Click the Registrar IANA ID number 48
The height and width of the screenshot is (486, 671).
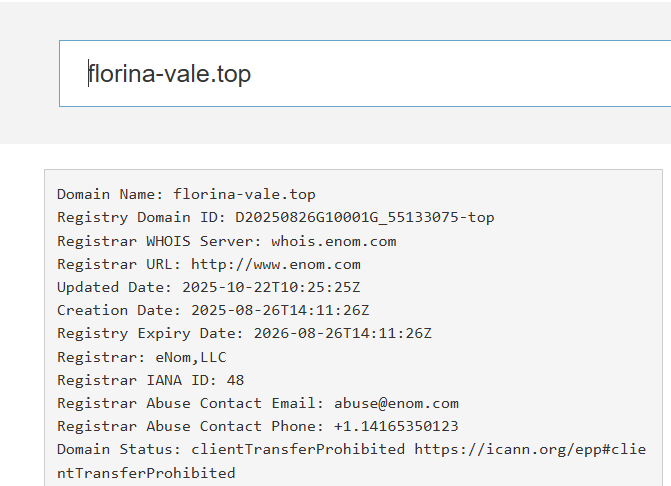click(235, 380)
